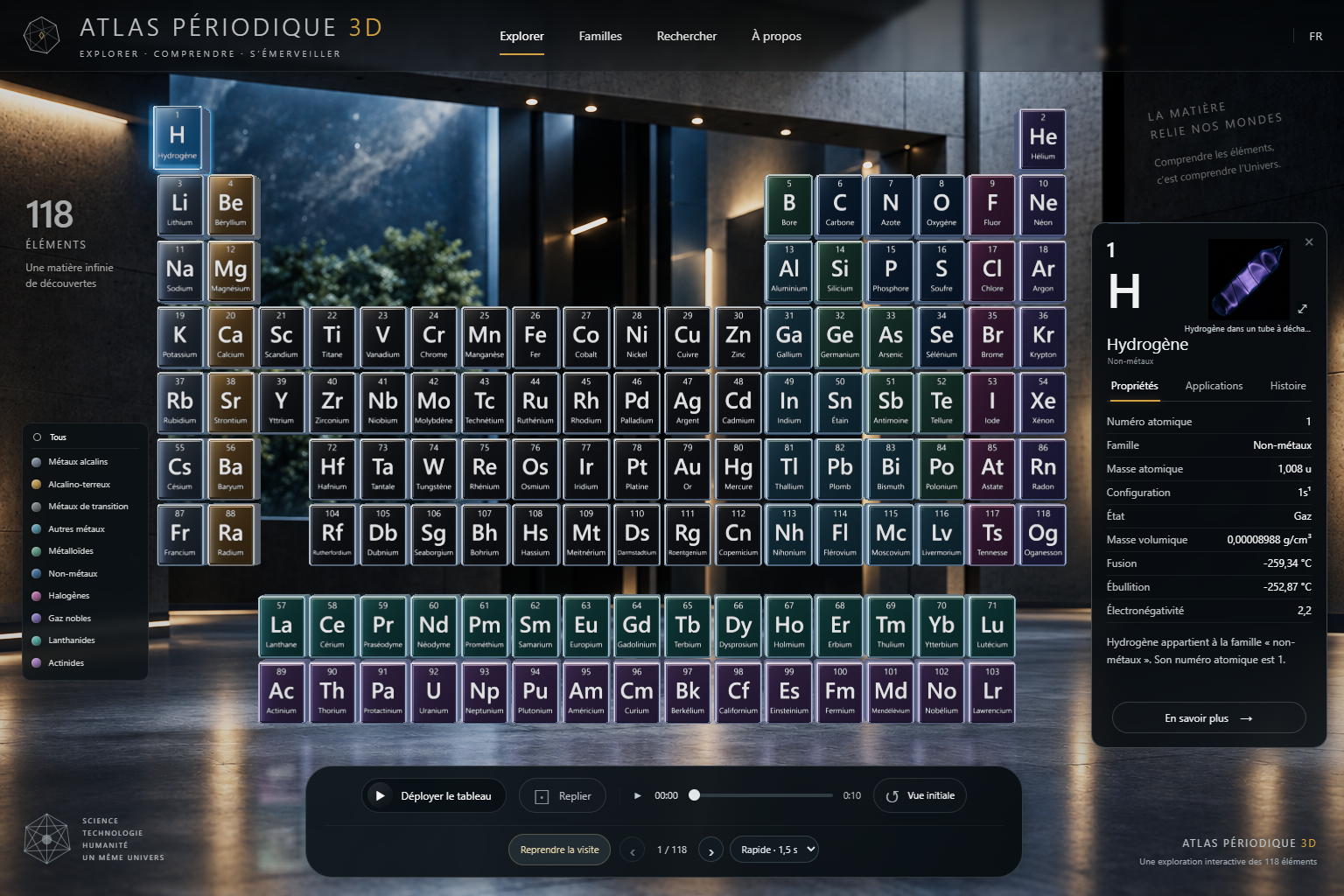
Task: Select the Uranium element tile
Action: pos(434,691)
